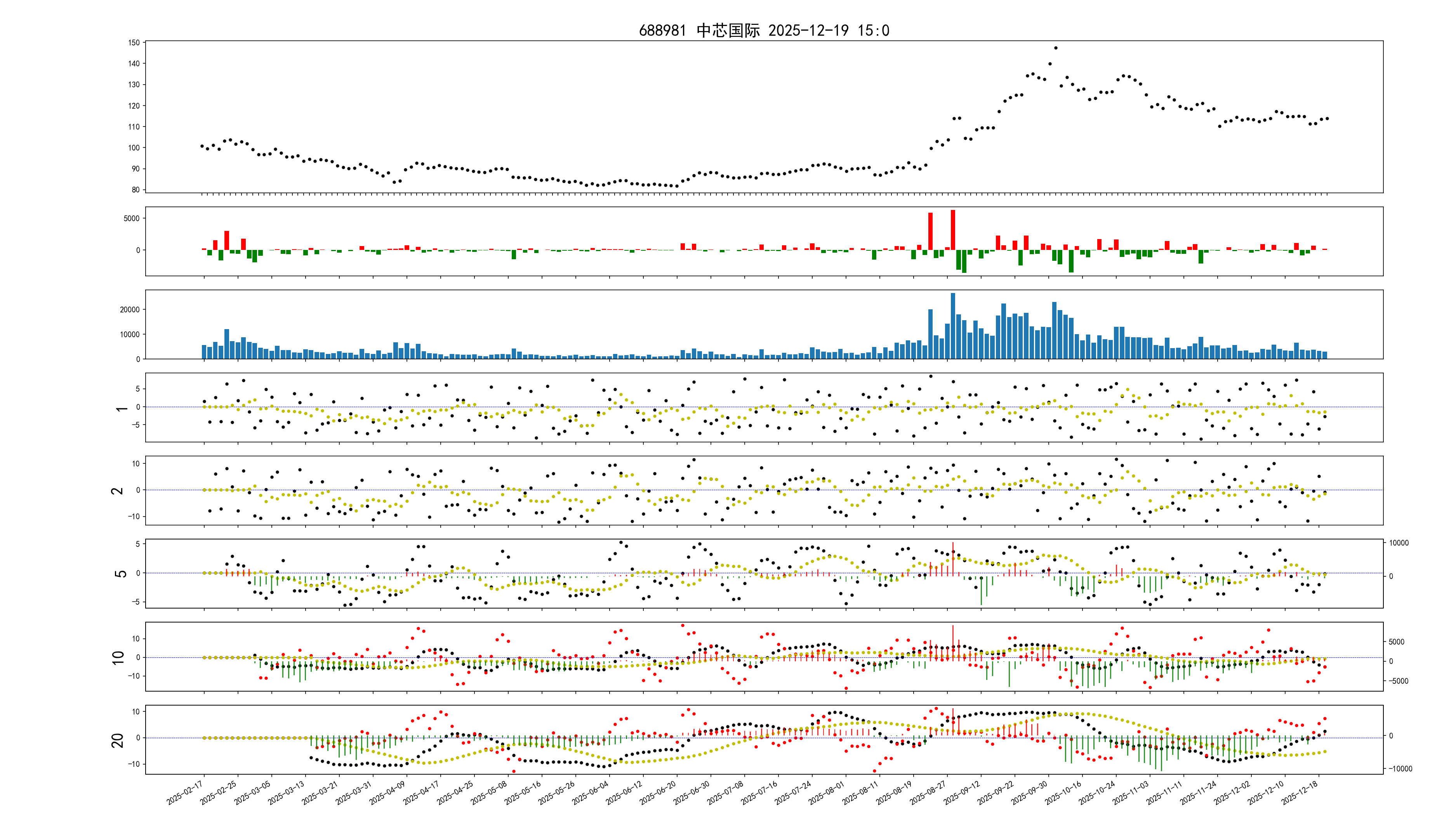Click the 10000 tick on right axis
The width and height of the screenshot is (1456, 815).
tap(1399, 543)
